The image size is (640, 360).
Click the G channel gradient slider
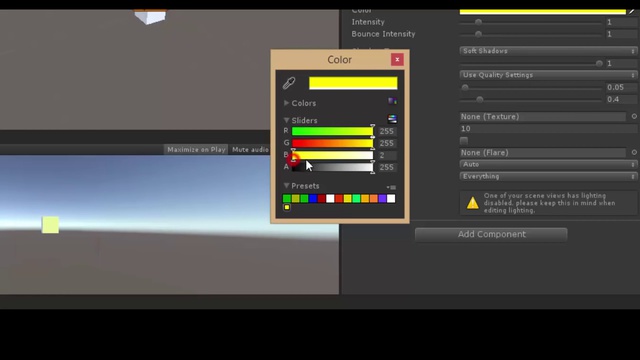[x=332, y=143]
